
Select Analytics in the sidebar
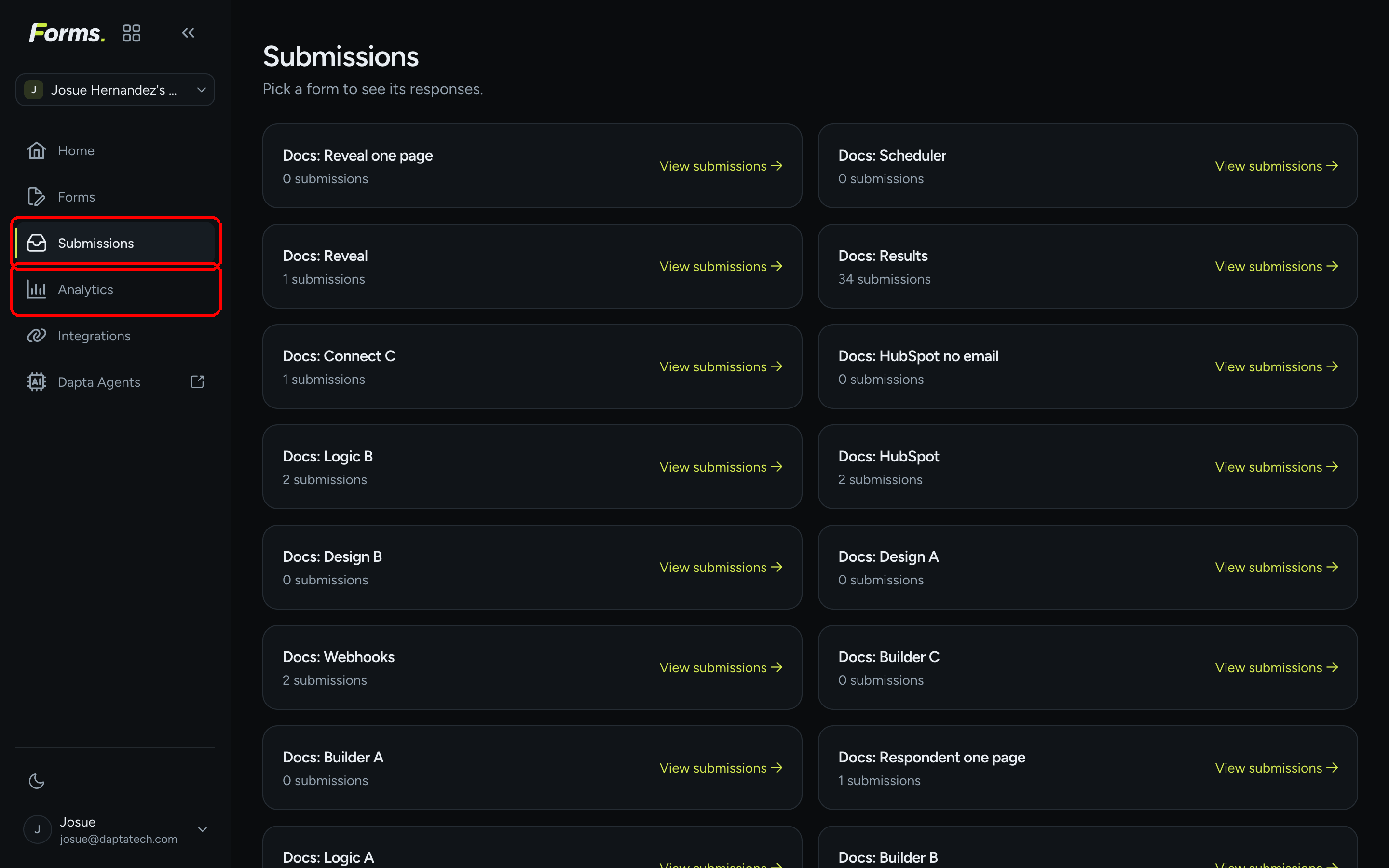(115, 289)
